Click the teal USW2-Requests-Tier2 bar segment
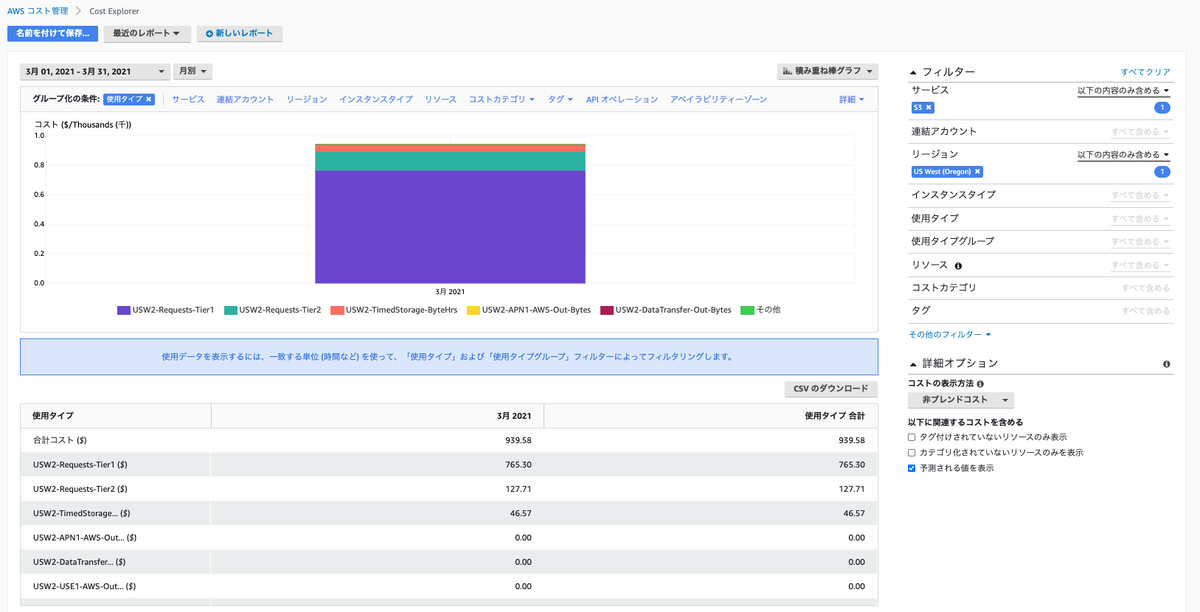The width and height of the screenshot is (1200, 612). [450, 161]
